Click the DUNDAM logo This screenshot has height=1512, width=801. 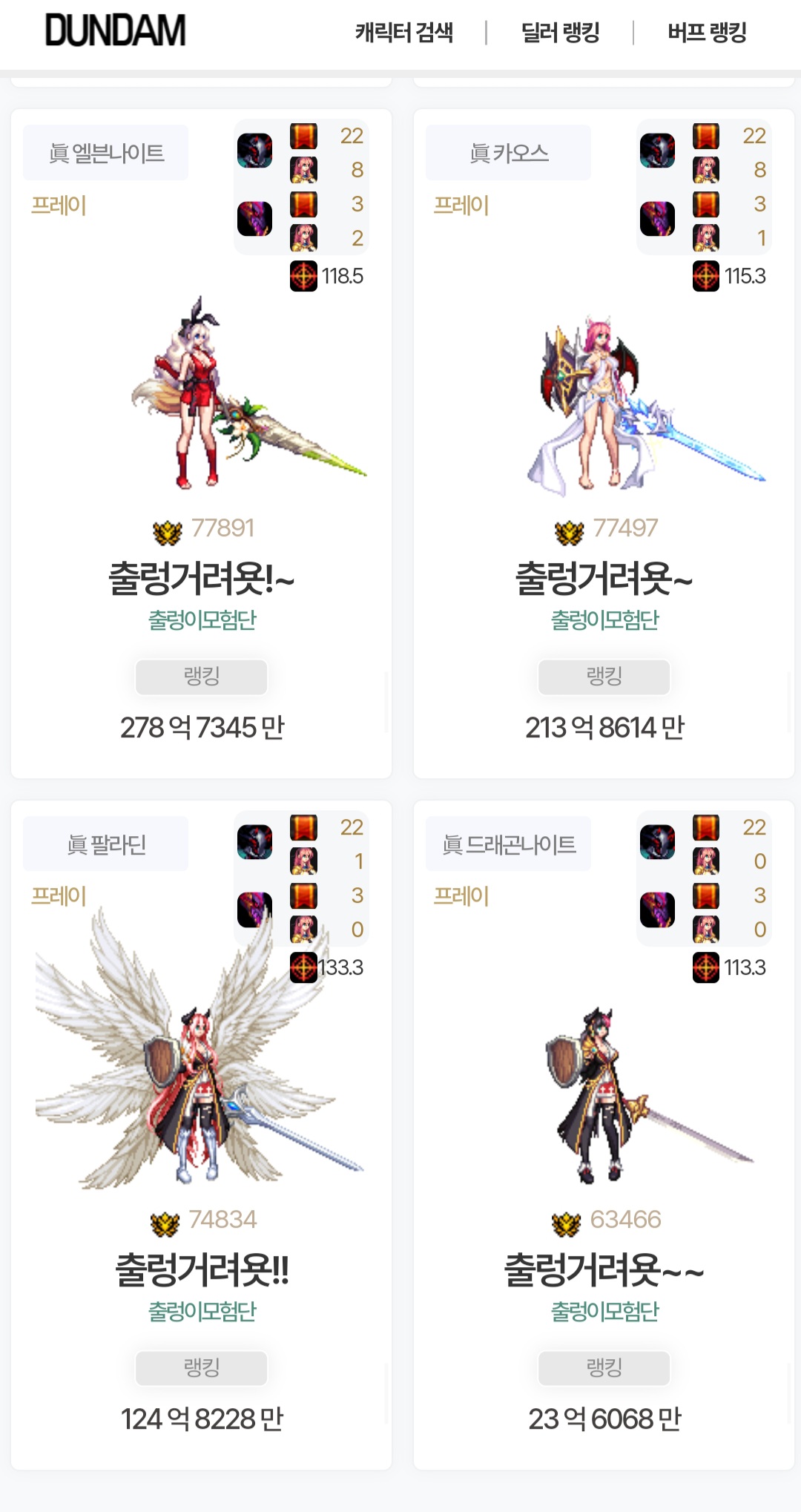point(116,31)
